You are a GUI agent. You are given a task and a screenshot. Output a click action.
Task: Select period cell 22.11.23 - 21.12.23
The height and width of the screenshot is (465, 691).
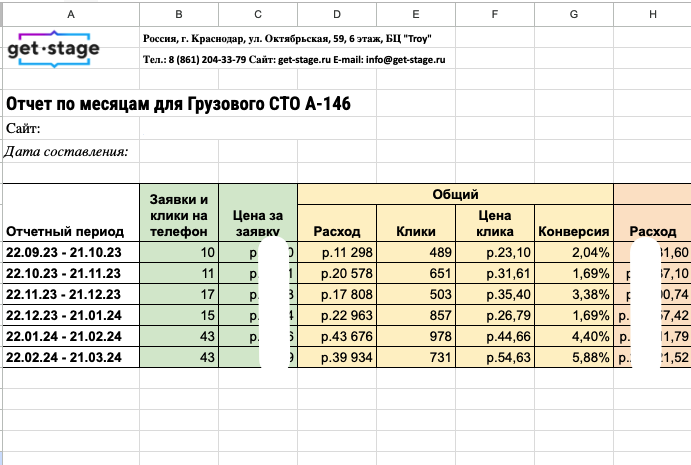click(x=71, y=294)
